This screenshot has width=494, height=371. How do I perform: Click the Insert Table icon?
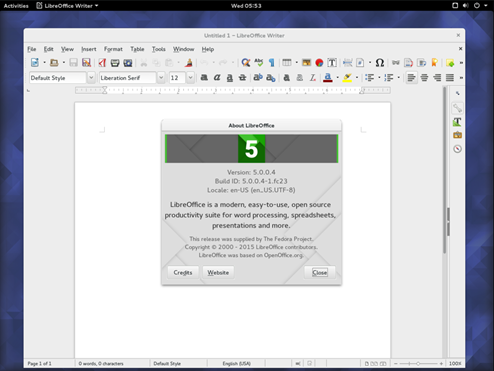(x=287, y=62)
